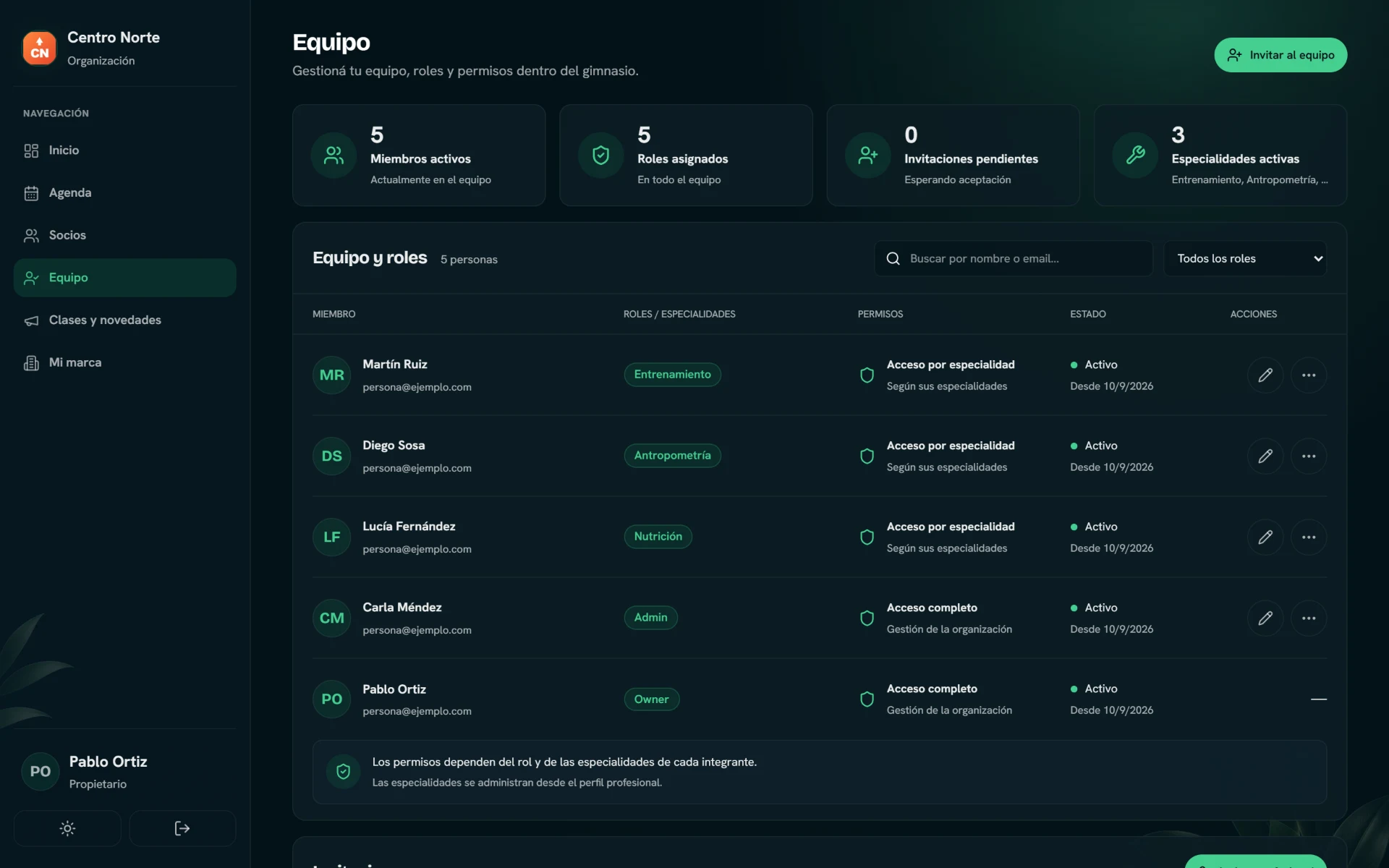Click the MR avatar of Martín Ruiz

pyautogui.click(x=332, y=375)
